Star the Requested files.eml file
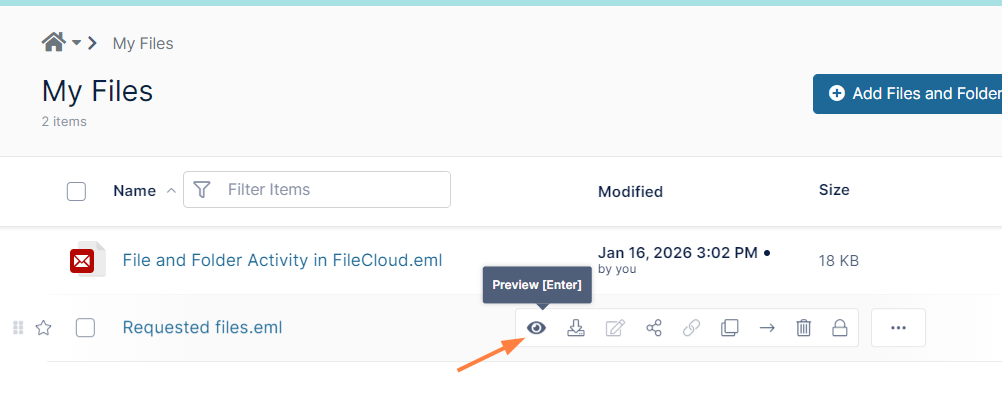 [x=44, y=328]
